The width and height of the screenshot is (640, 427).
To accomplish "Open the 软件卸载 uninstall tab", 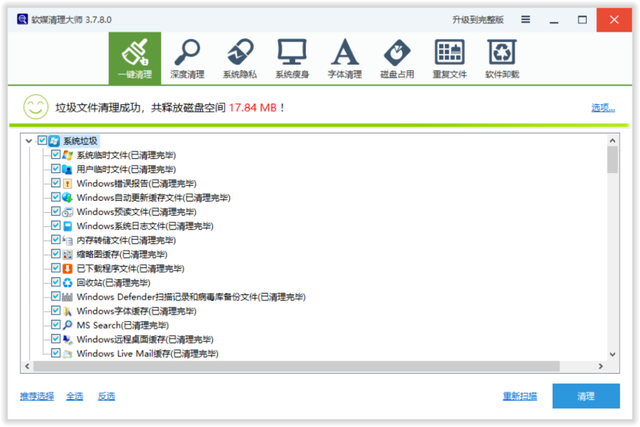I will pyautogui.click(x=502, y=58).
